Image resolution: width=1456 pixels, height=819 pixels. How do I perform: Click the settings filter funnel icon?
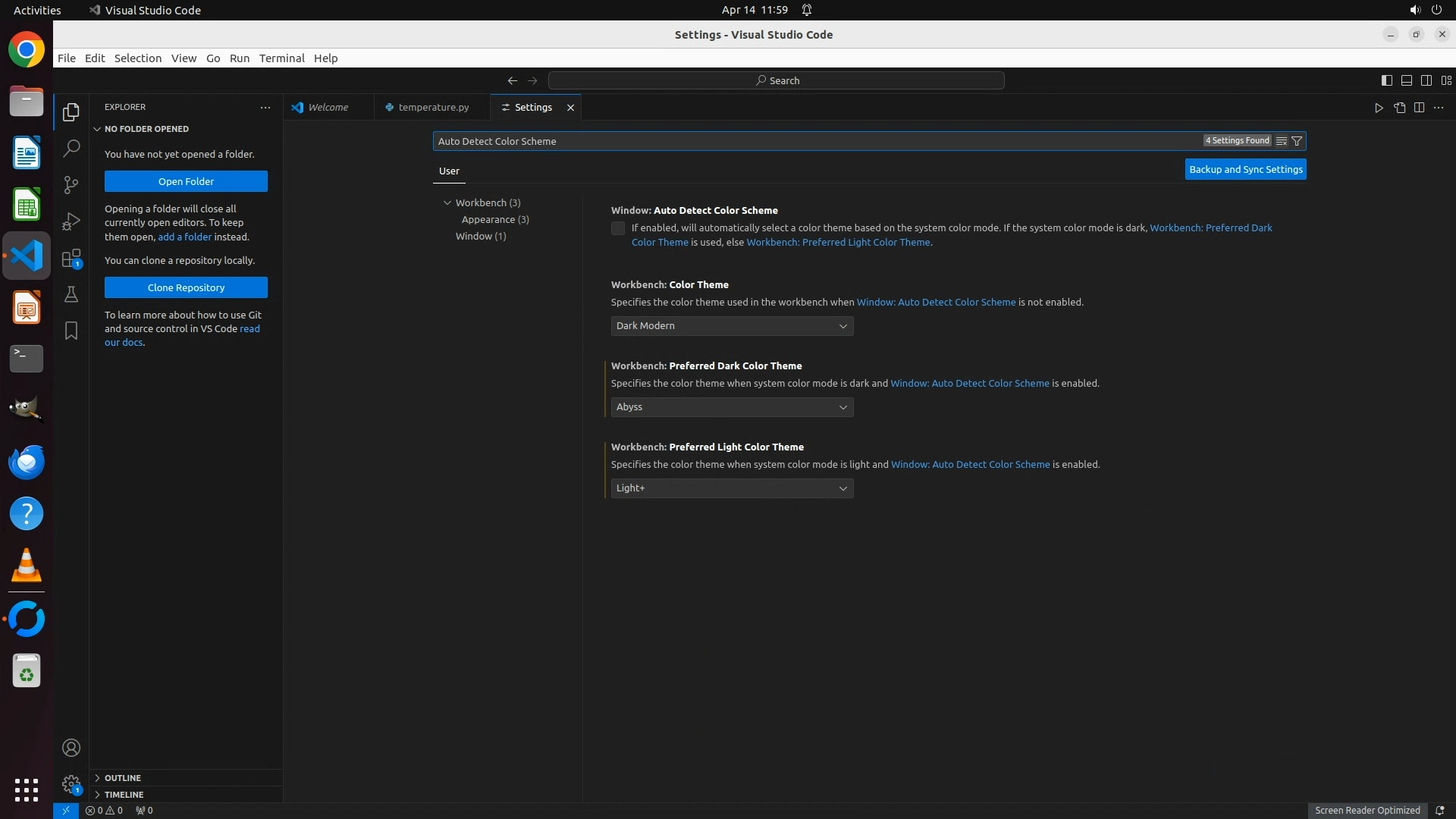[x=1297, y=141]
